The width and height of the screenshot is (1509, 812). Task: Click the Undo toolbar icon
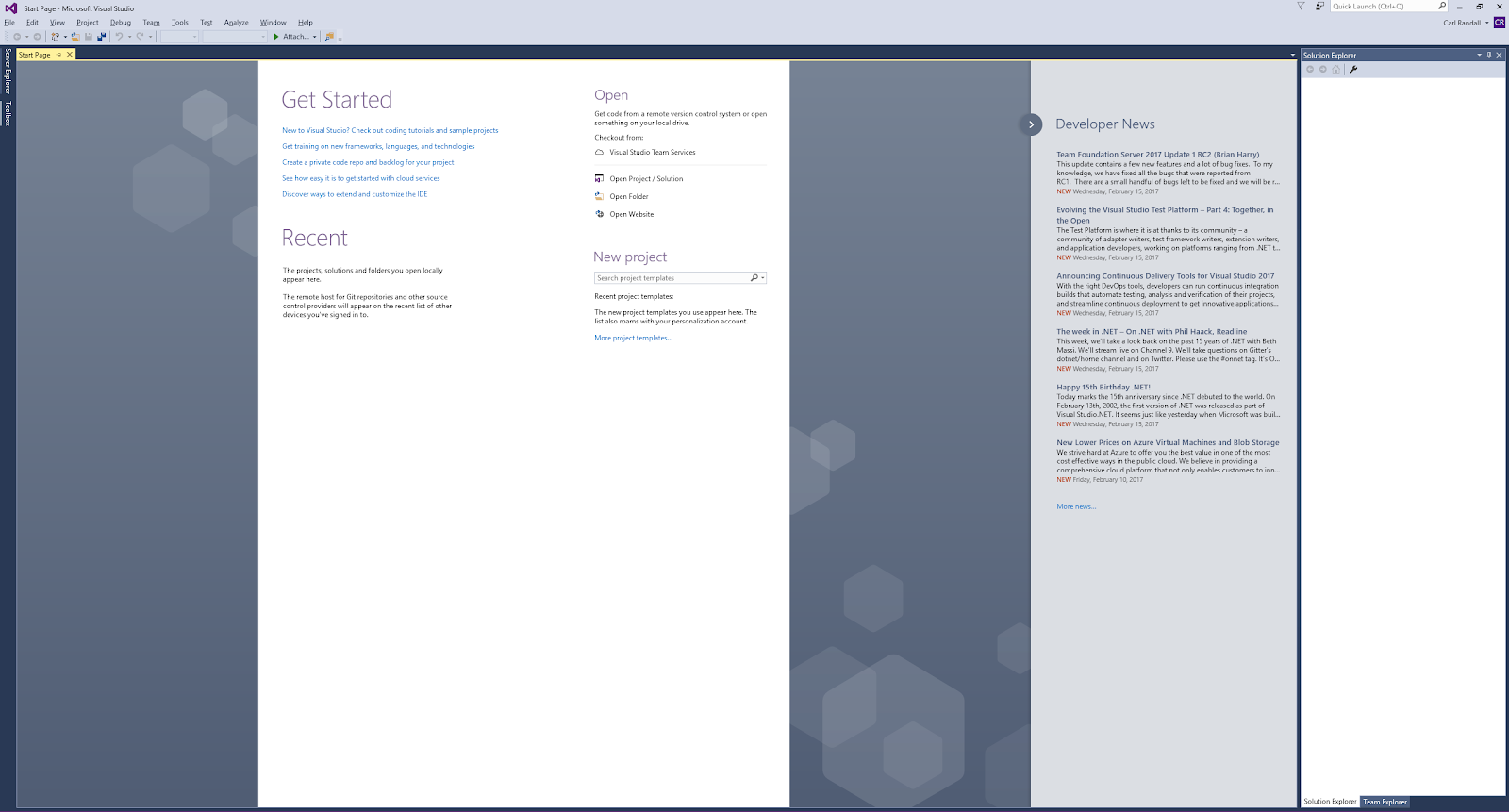[119, 37]
